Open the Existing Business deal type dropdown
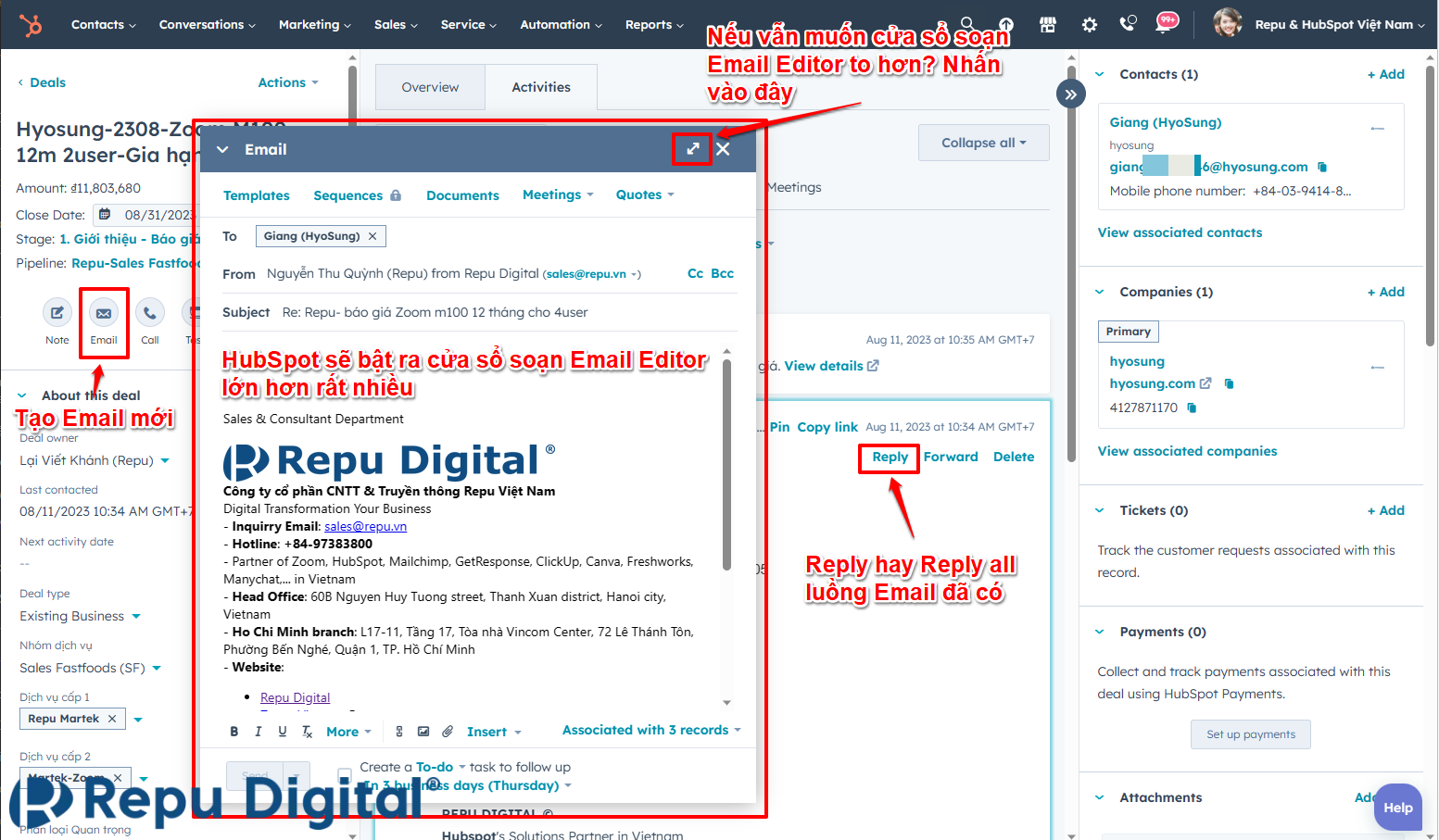 coord(80,616)
